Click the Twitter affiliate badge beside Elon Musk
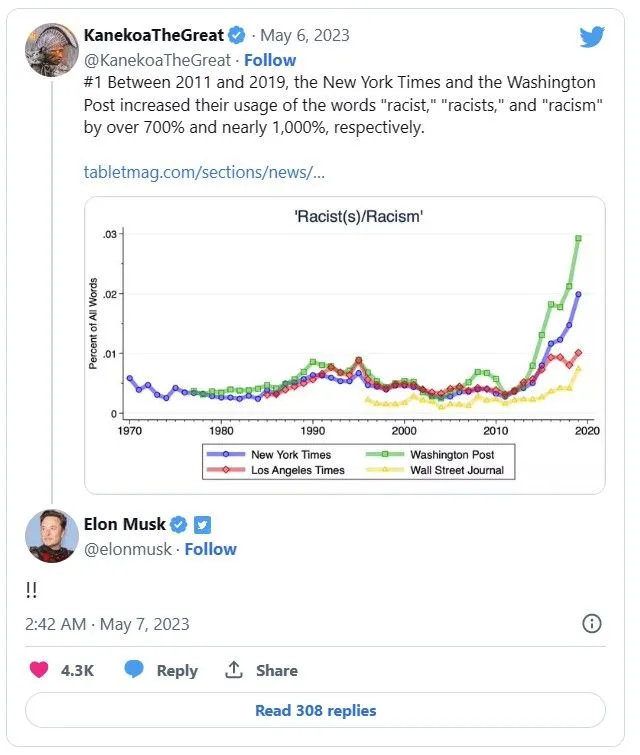This screenshot has height=755, width=640. (x=202, y=524)
